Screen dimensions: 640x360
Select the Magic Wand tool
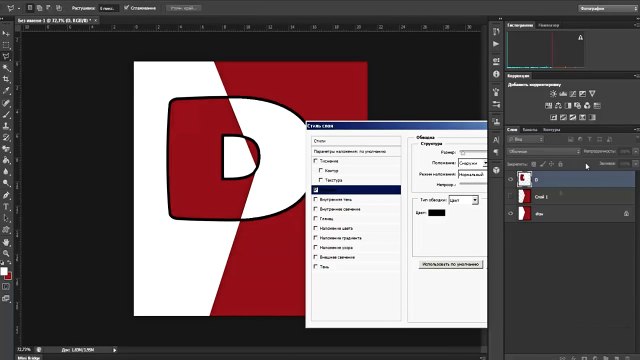[x=6, y=68]
